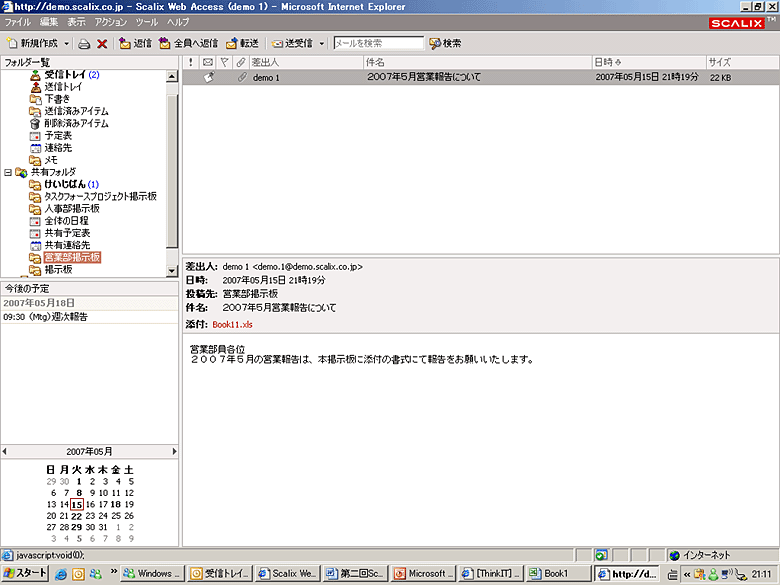Click the 返信 reply button
The width and height of the screenshot is (780, 585).
point(135,44)
